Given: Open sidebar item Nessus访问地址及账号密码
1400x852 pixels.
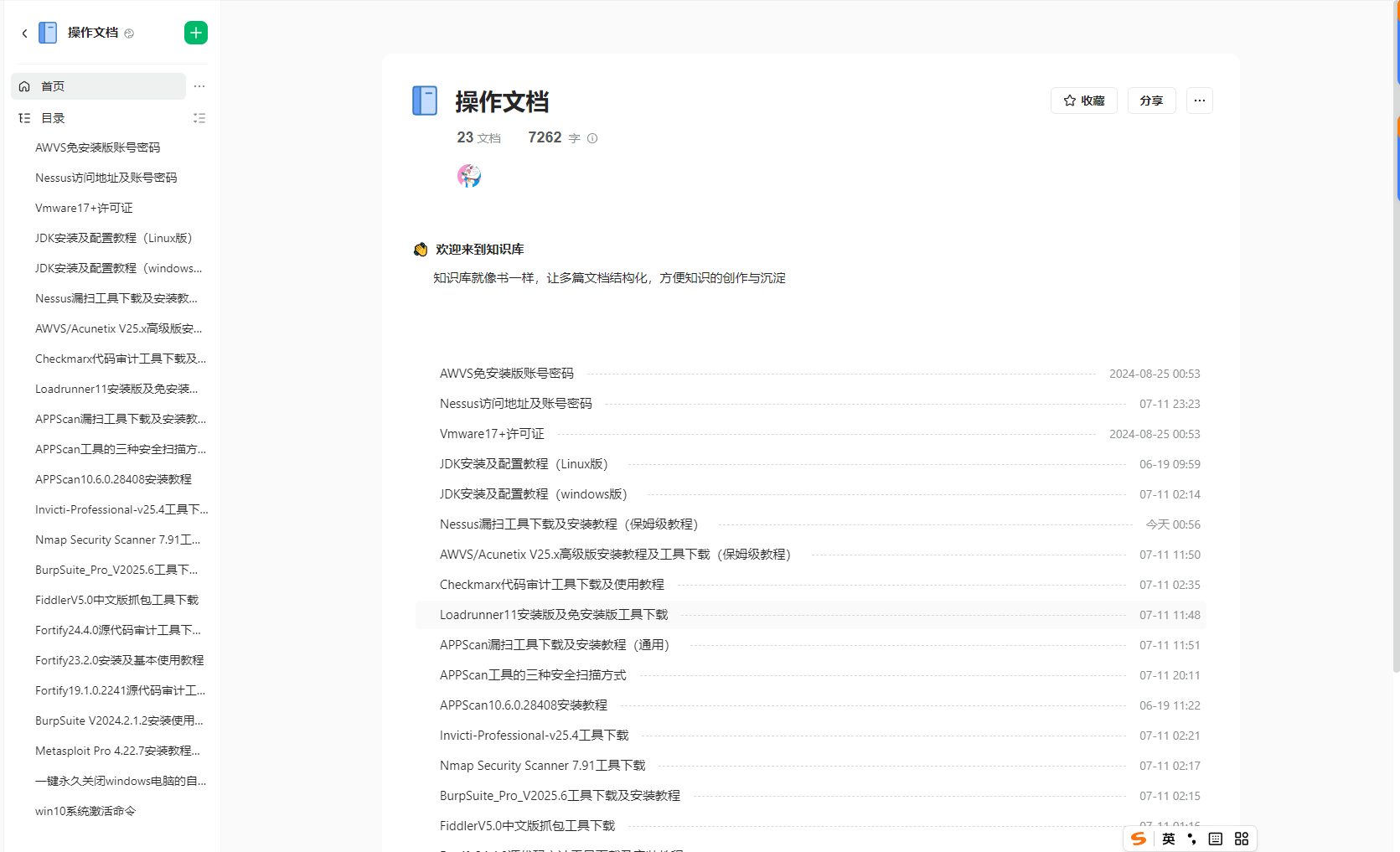Looking at the screenshot, I should click(x=106, y=178).
